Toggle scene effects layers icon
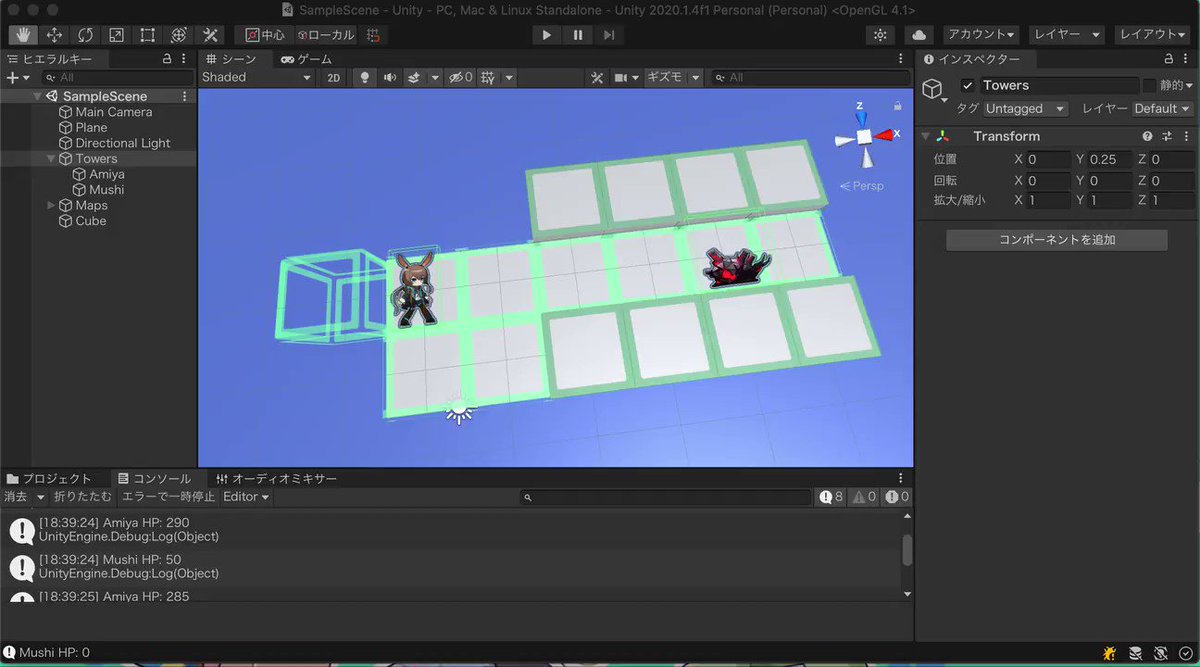Viewport: 1200px width, 667px height. pyautogui.click(x=415, y=77)
